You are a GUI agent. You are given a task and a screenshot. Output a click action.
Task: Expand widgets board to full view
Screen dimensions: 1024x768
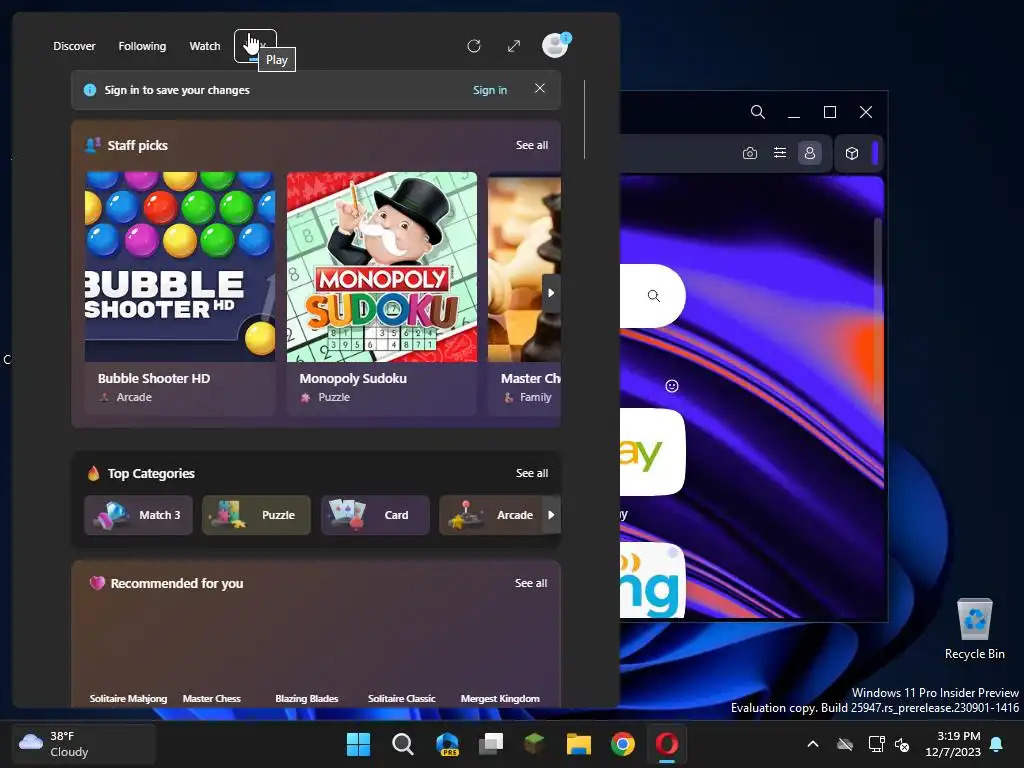pyautogui.click(x=514, y=46)
